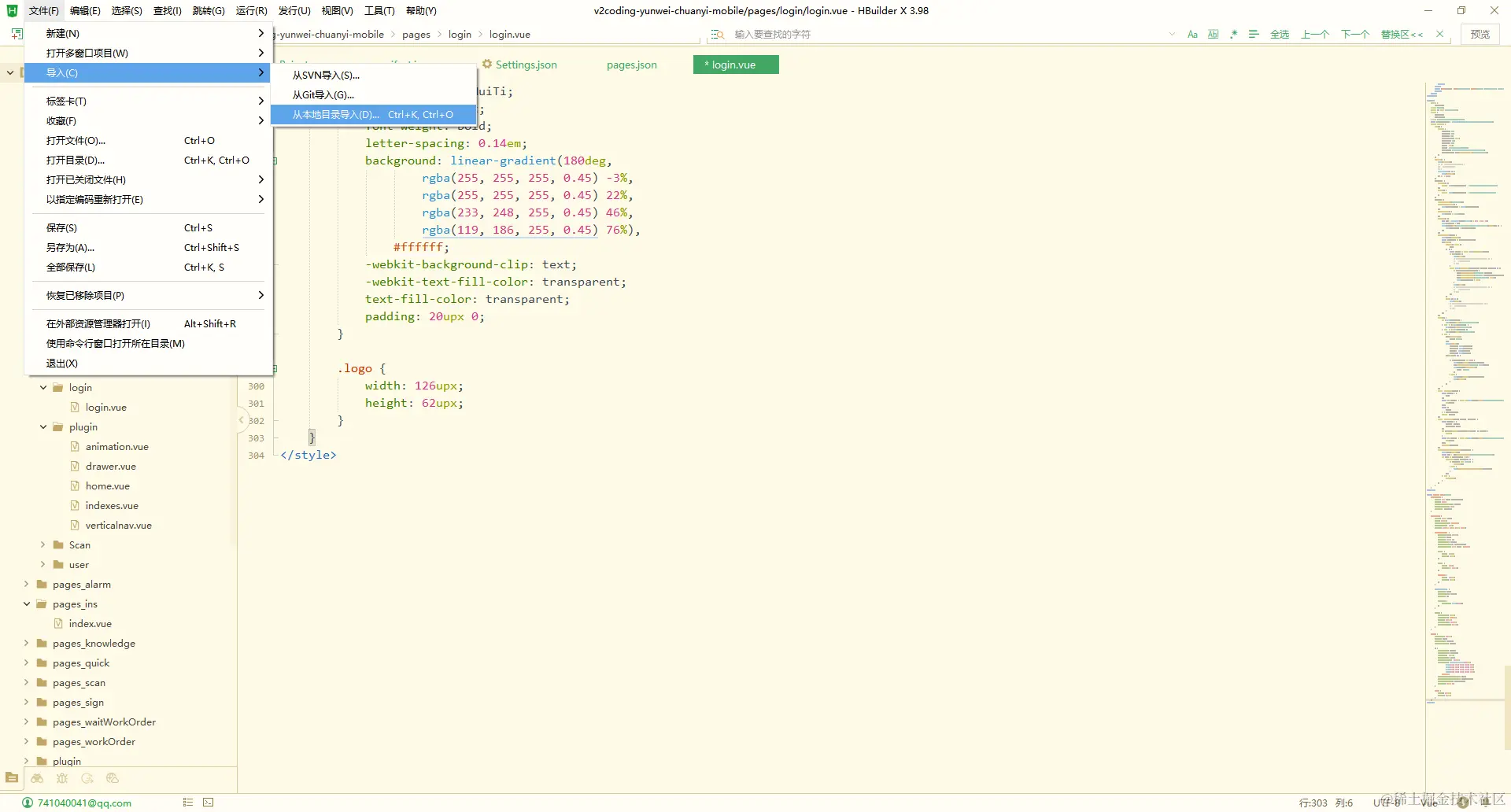Click 上一个 to find previous match

[x=1315, y=35]
